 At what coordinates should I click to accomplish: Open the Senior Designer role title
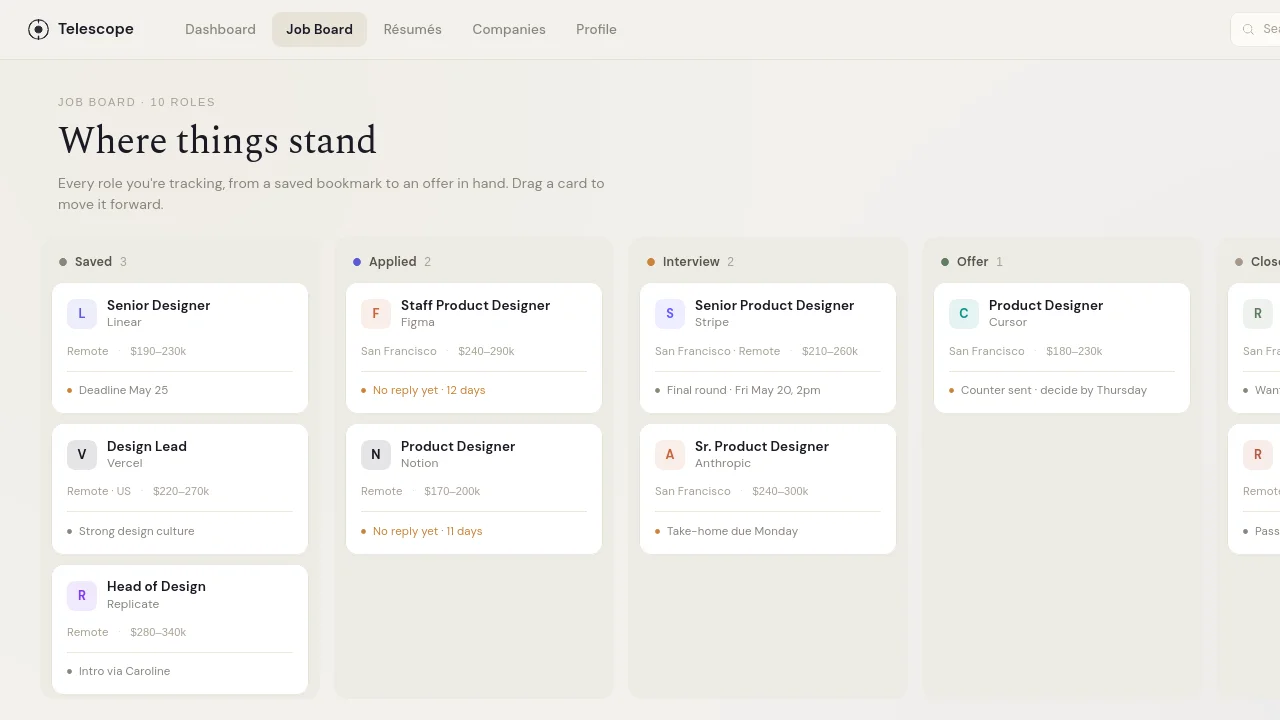tap(158, 305)
